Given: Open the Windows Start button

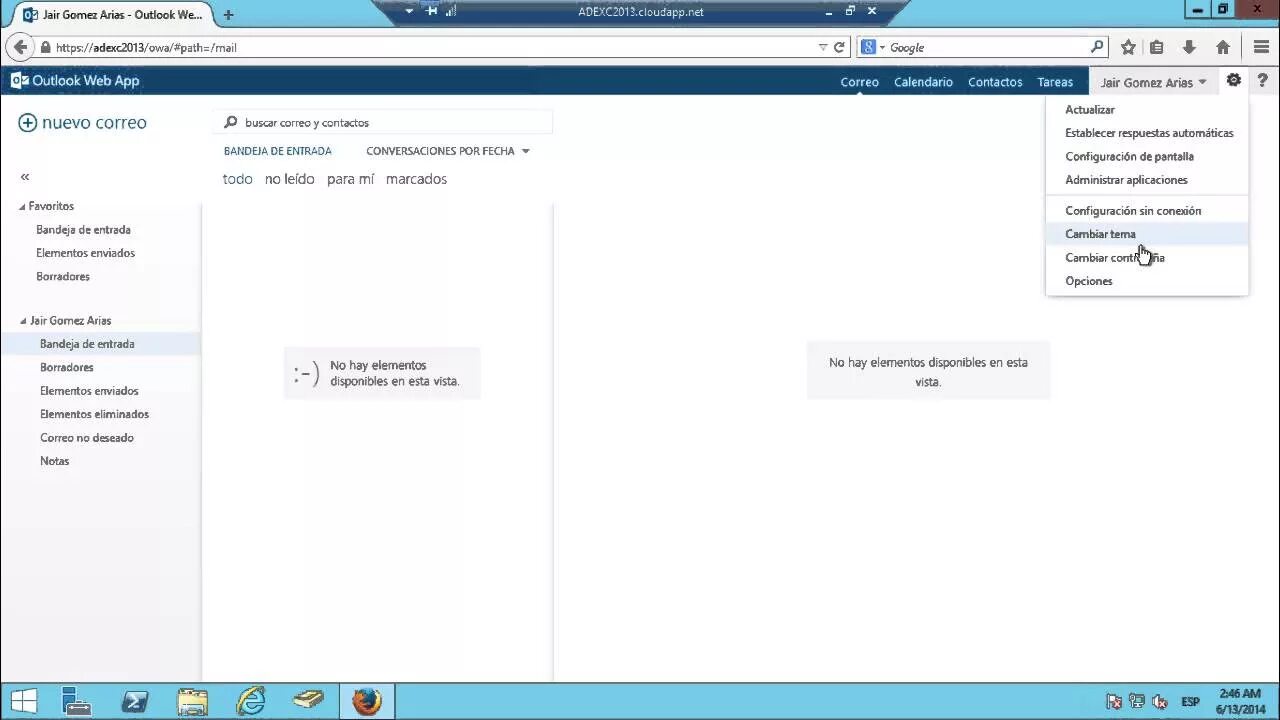Looking at the screenshot, I should (x=23, y=701).
